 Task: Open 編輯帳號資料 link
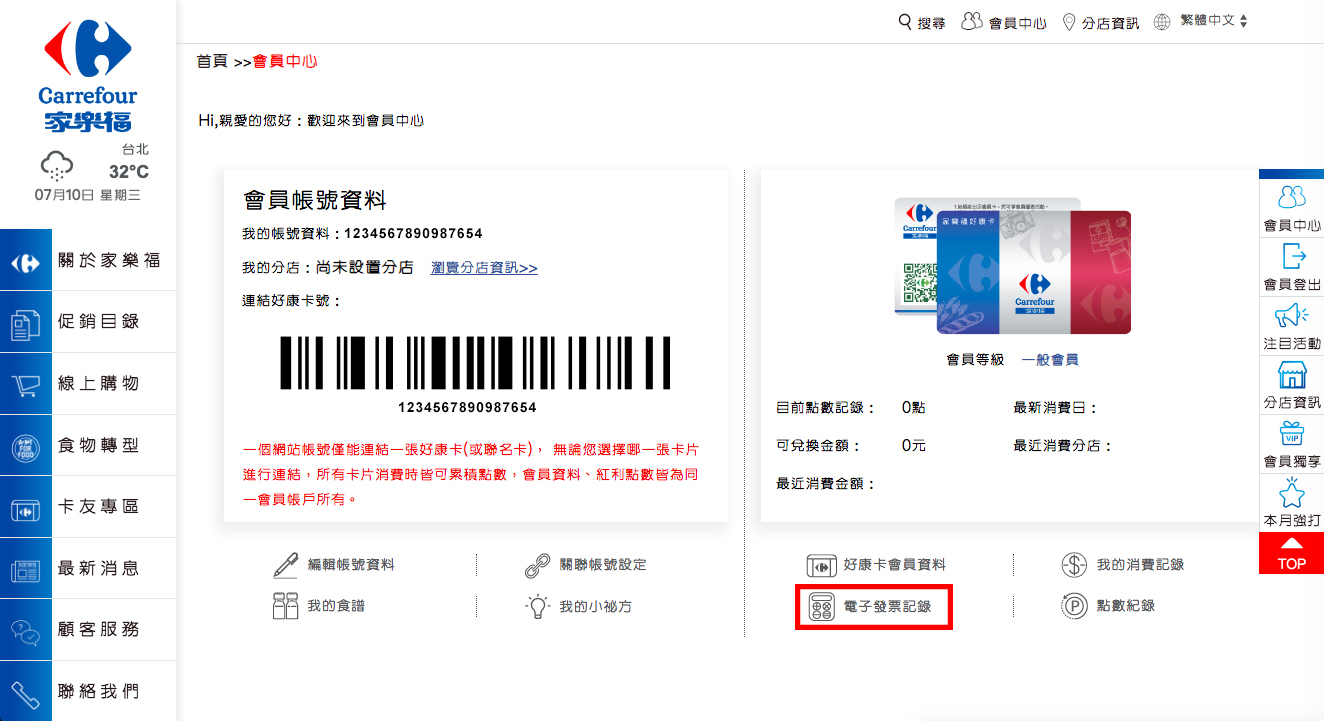point(351,565)
